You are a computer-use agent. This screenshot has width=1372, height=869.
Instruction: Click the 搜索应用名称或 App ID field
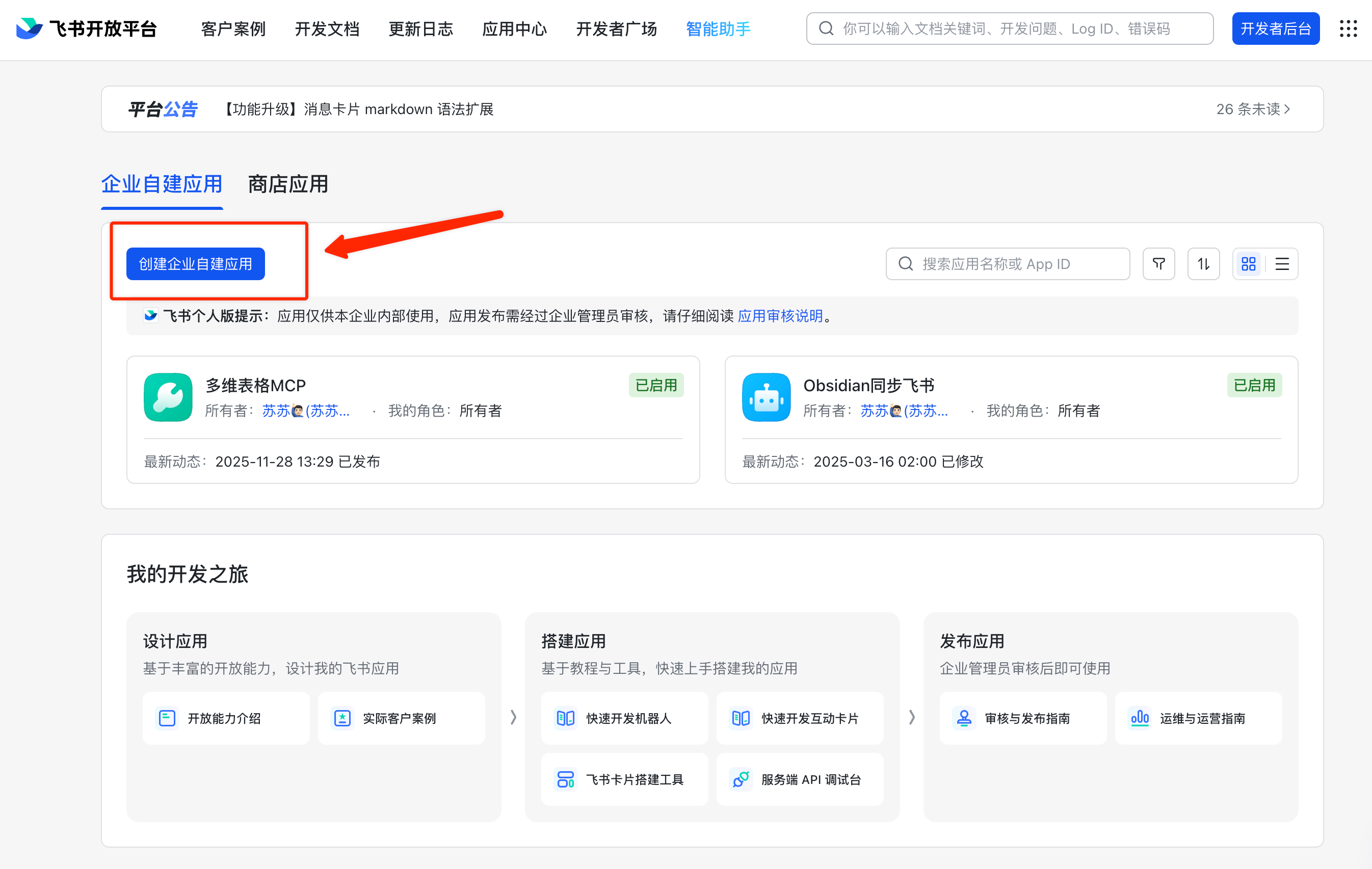click(x=1008, y=264)
